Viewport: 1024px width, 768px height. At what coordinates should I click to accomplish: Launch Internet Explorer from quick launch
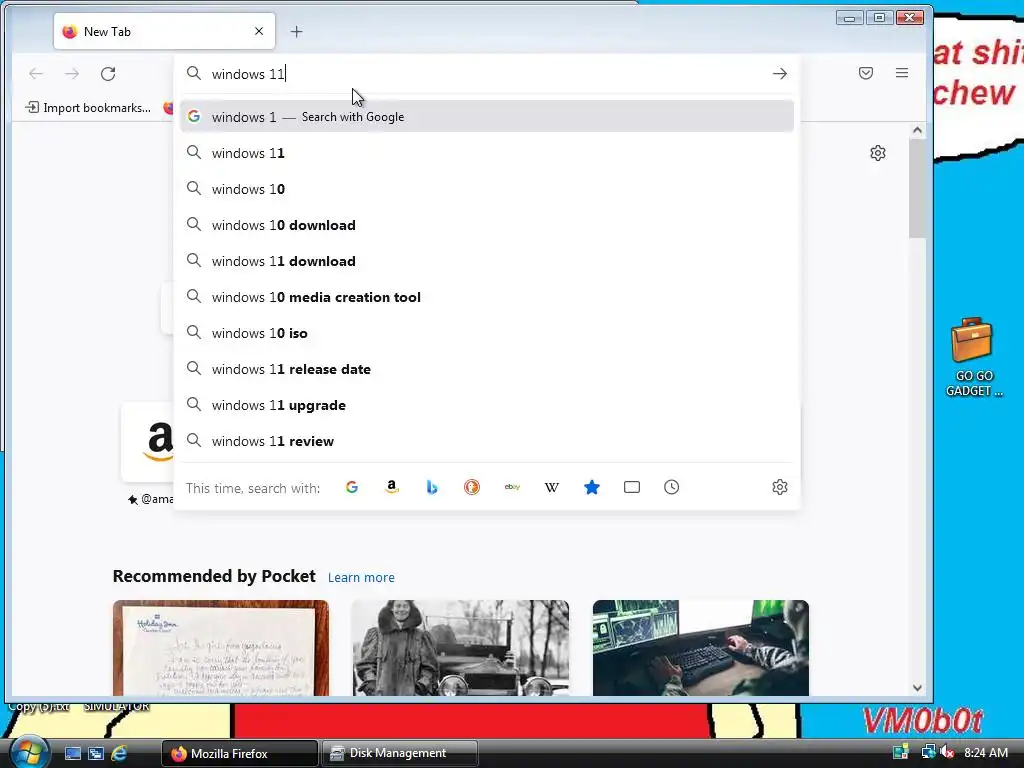click(119, 754)
